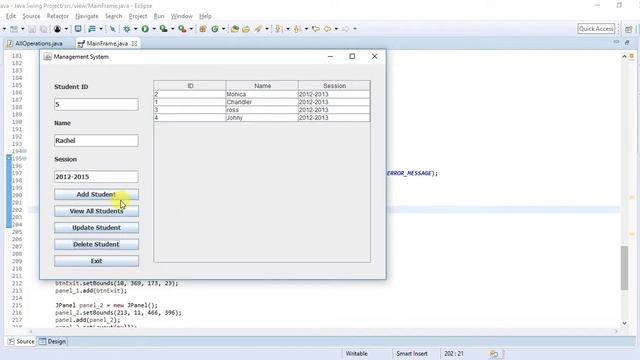
Task: Click the Update Student button
Action: tap(96, 228)
